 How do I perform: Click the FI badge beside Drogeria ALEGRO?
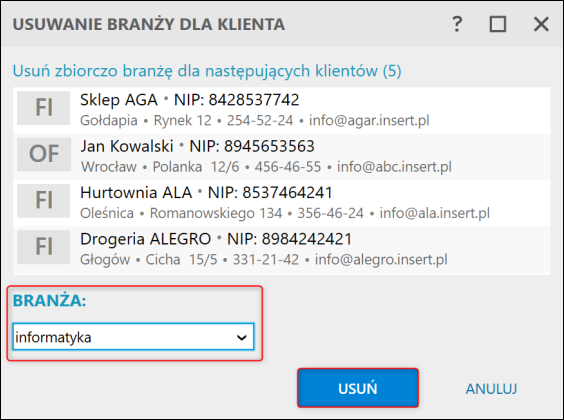[x=44, y=247]
